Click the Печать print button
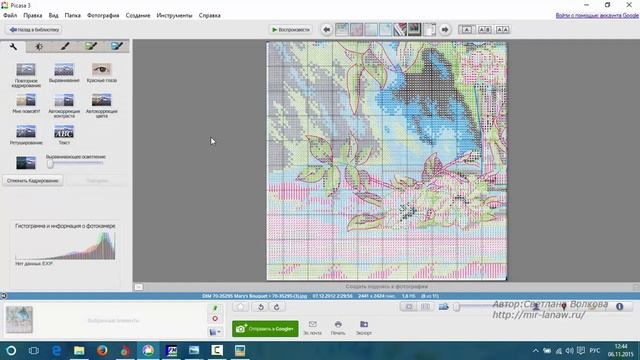640x360 pixels. pyautogui.click(x=338, y=328)
